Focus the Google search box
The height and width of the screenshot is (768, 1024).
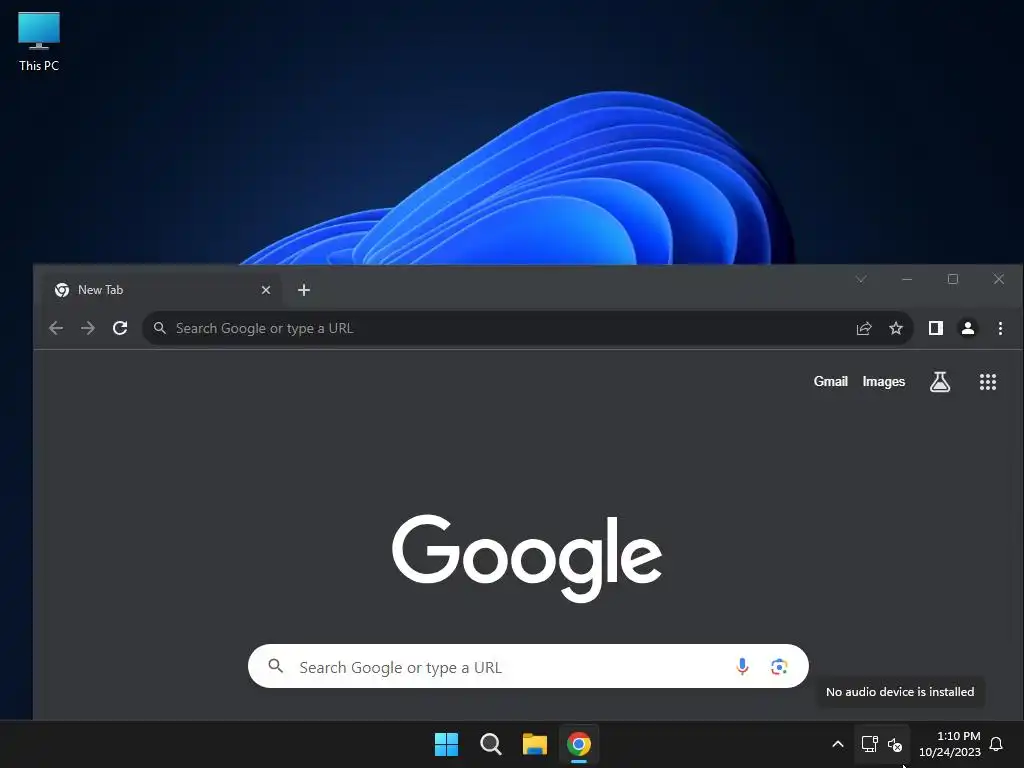(528, 666)
